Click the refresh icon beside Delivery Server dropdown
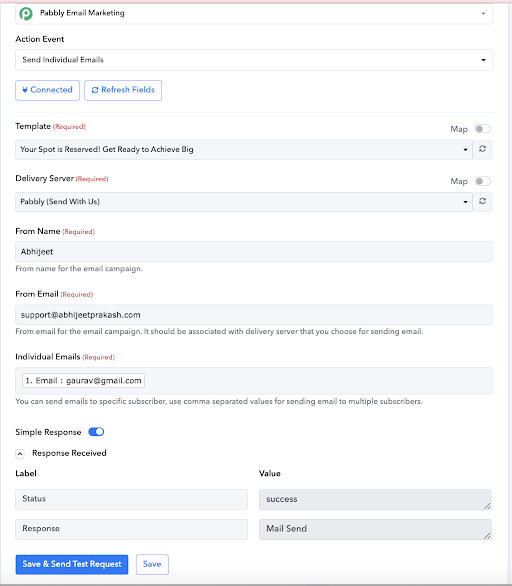512x586 pixels. pos(482,201)
